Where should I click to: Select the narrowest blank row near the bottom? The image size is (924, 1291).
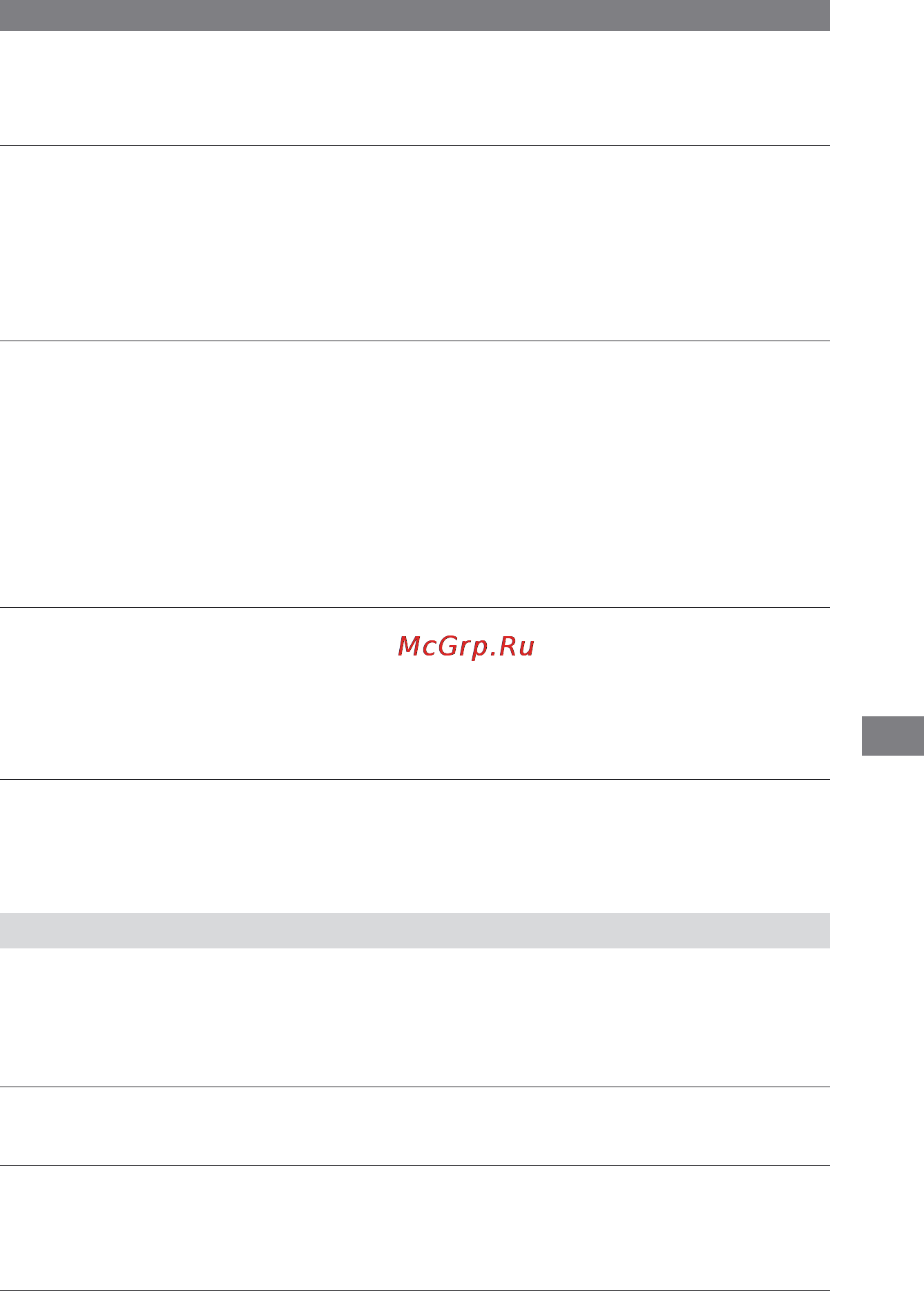(414, 1127)
